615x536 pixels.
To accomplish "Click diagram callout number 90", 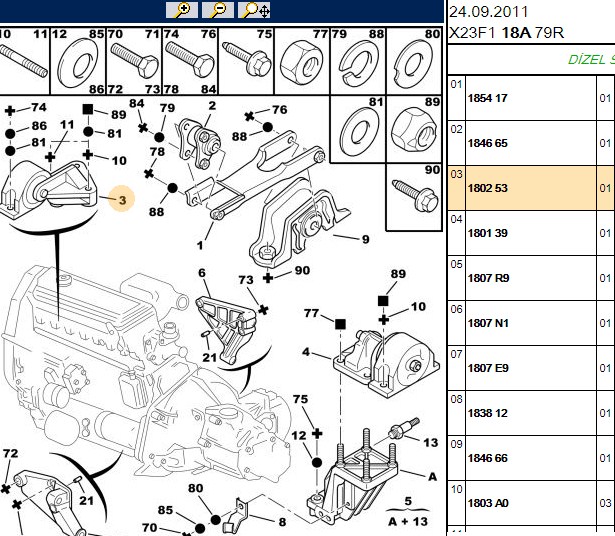I will pyautogui.click(x=302, y=271).
